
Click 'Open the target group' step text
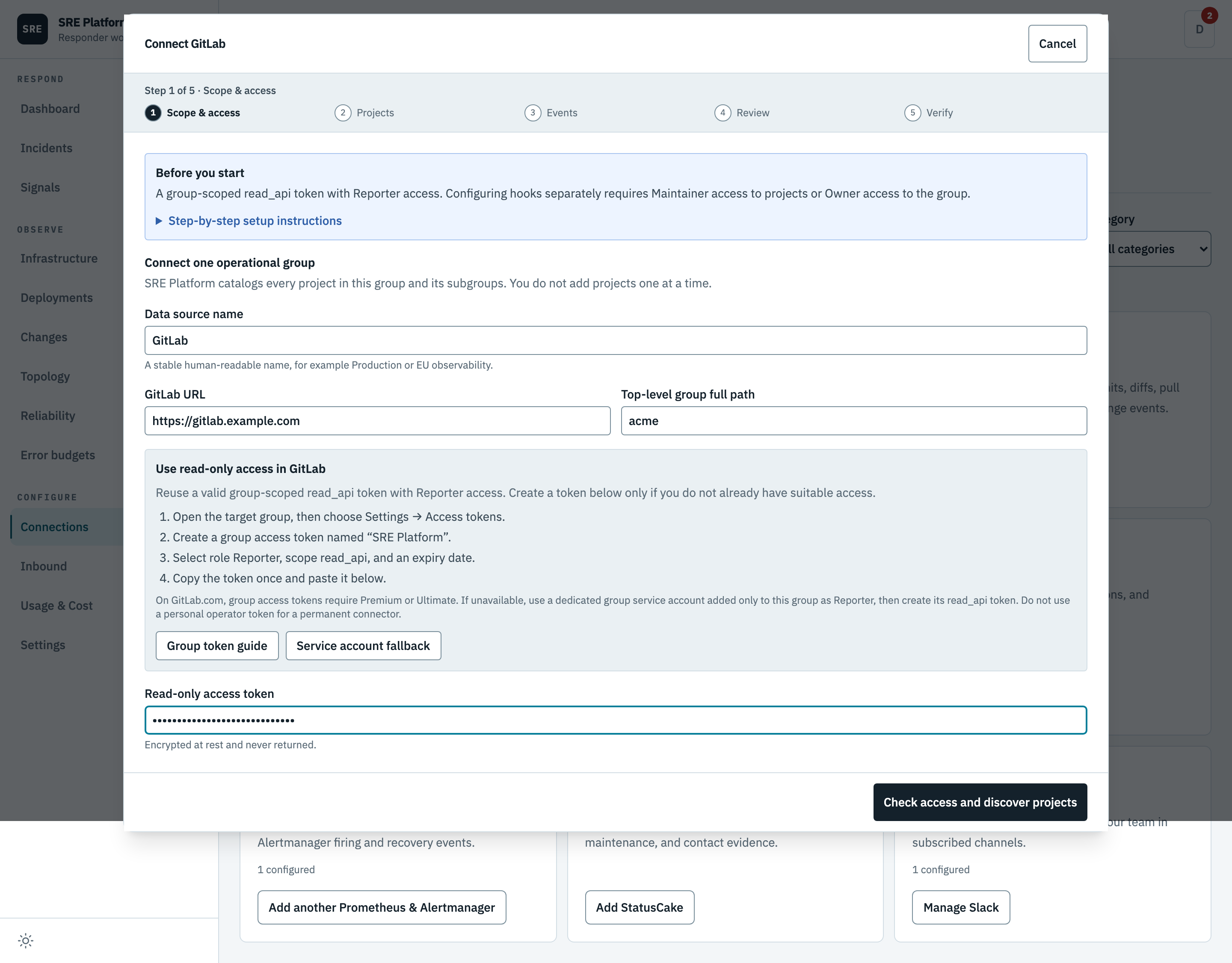point(338,517)
